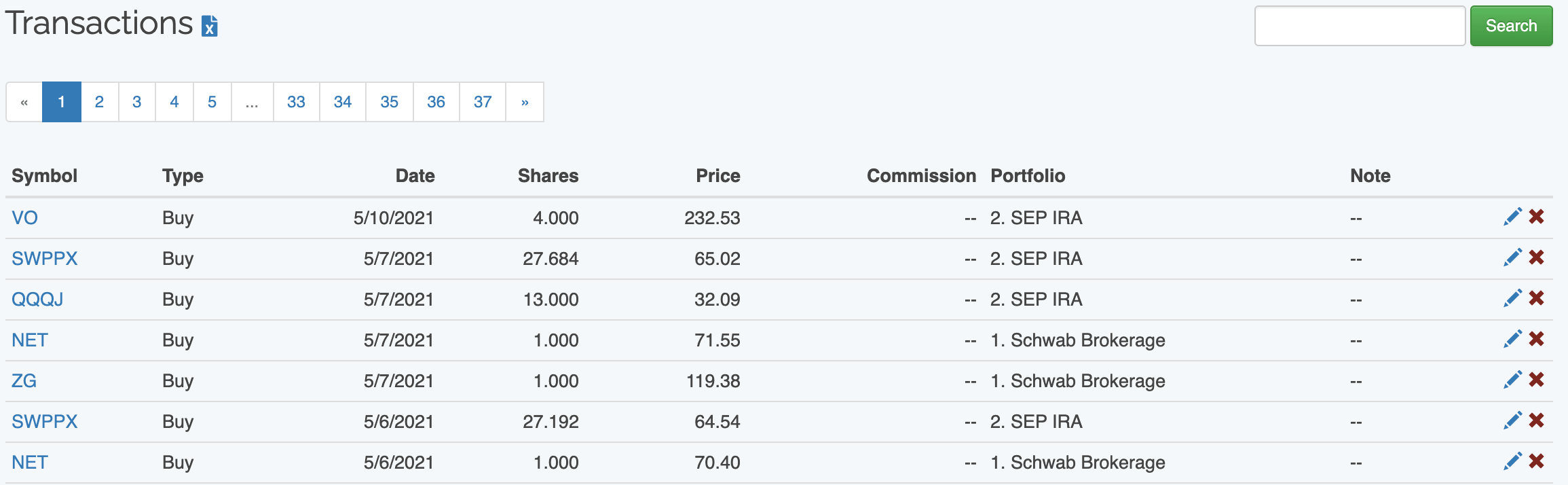Click the Excel export icon beside Transactions
The height and width of the screenshot is (485, 1568).
(x=210, y=26)
